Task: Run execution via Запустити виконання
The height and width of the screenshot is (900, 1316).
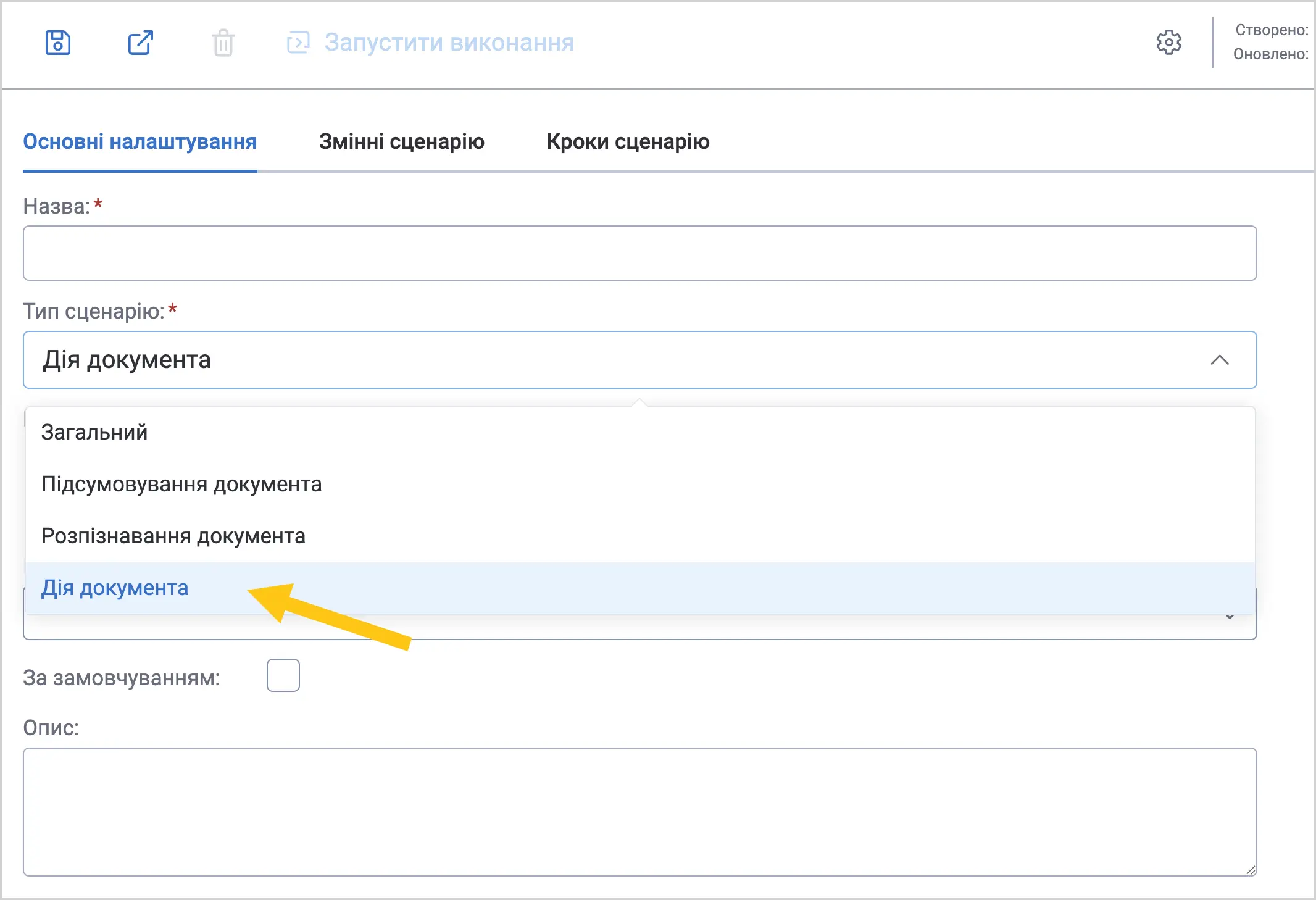Action: (430, 43)
